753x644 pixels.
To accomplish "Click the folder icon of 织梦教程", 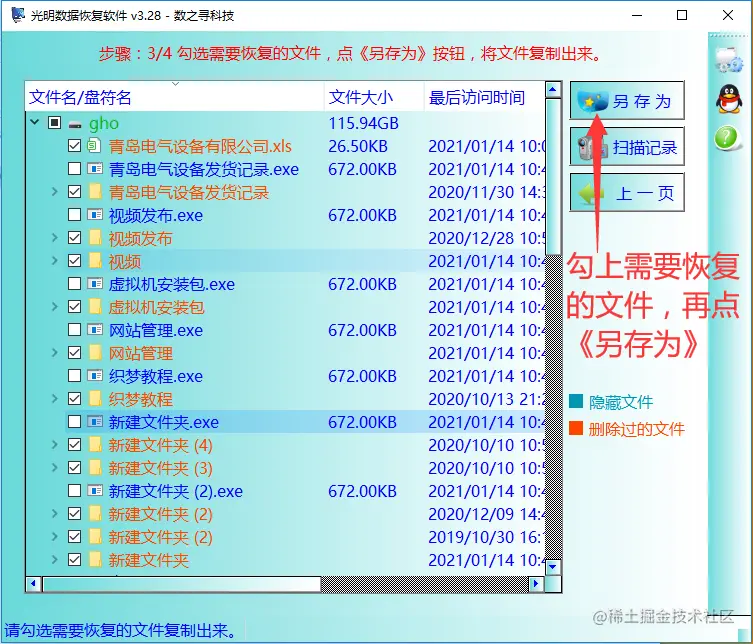I will click(95, 399).
